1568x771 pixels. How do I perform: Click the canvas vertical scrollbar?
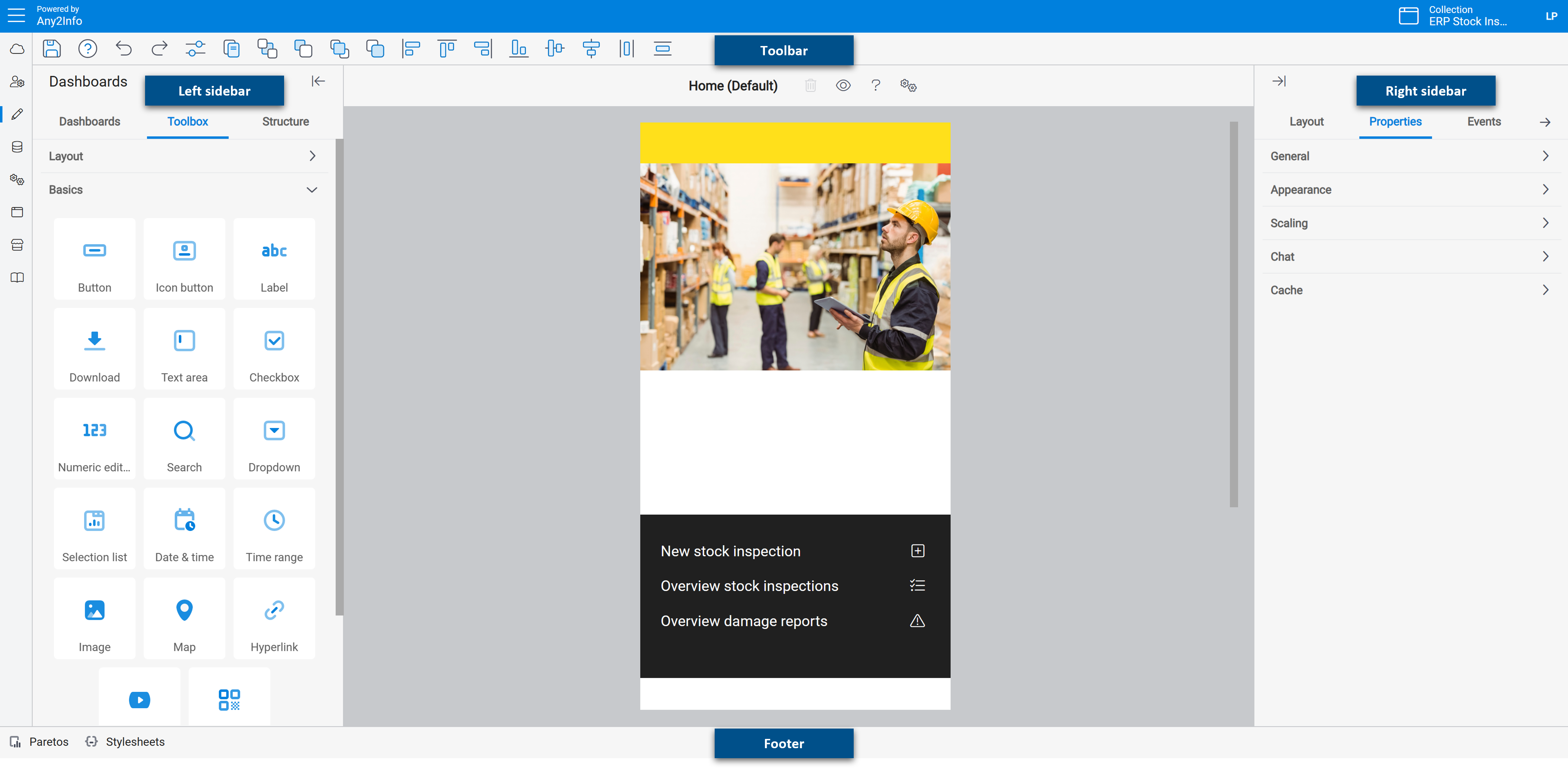(1233, 314)
